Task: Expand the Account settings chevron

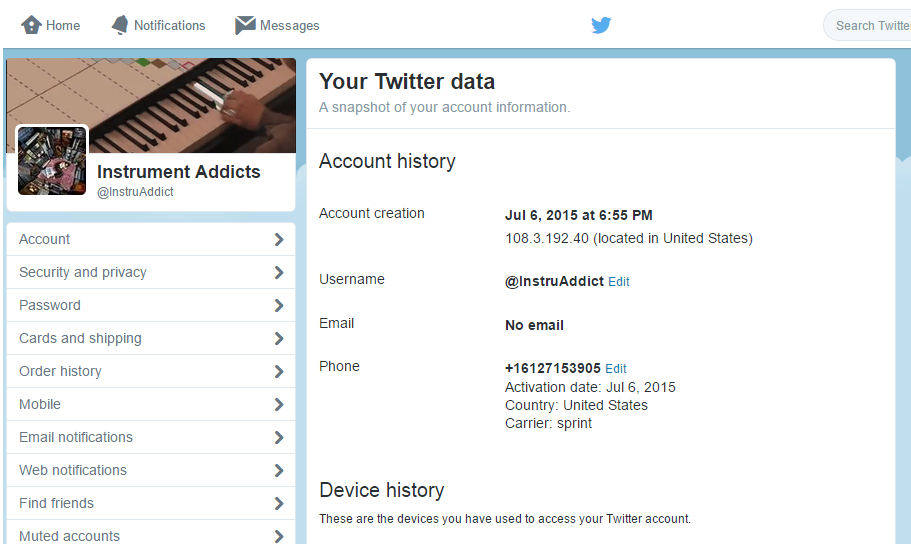Action: 279,239
